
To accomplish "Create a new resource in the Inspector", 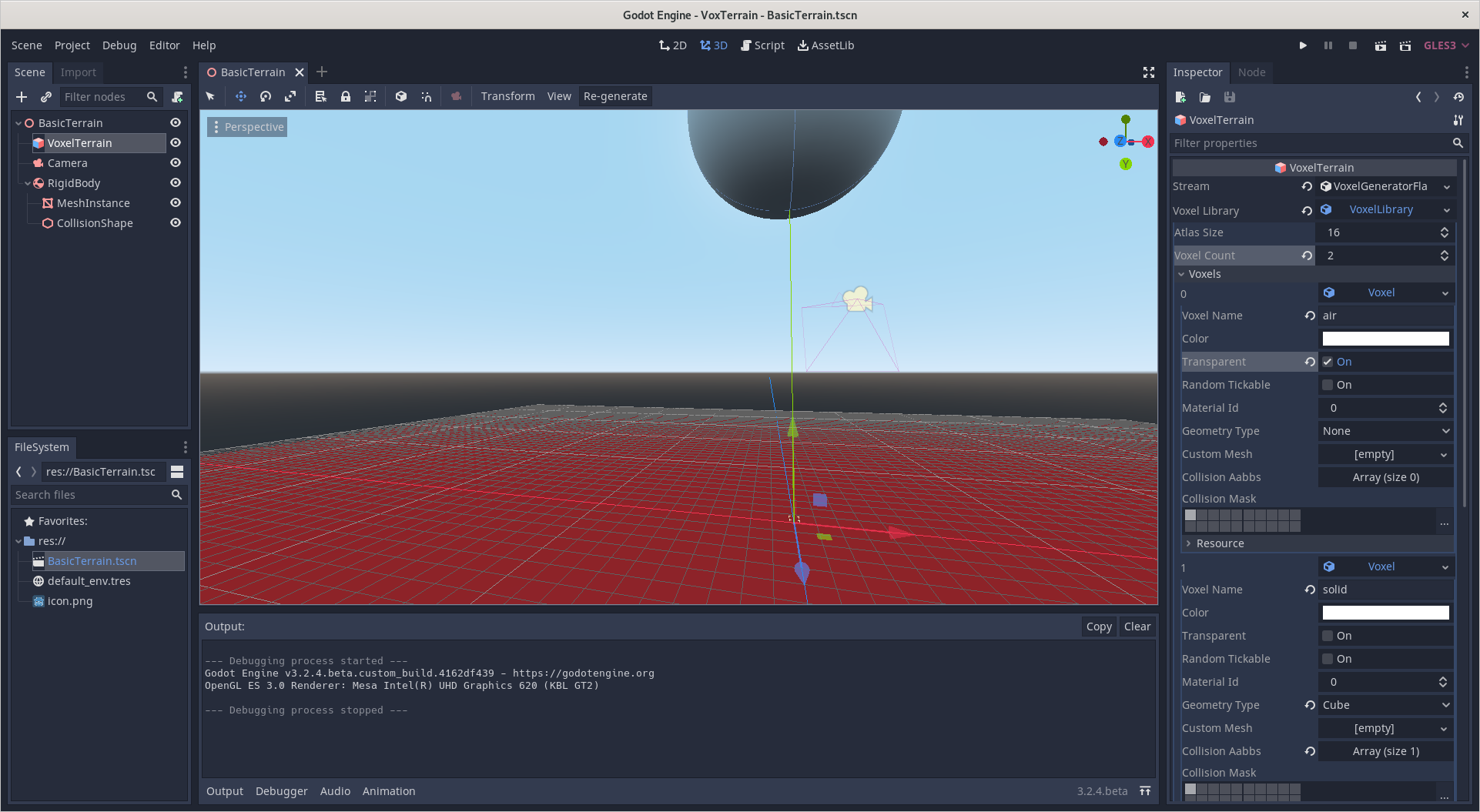I will (1180, 97).
